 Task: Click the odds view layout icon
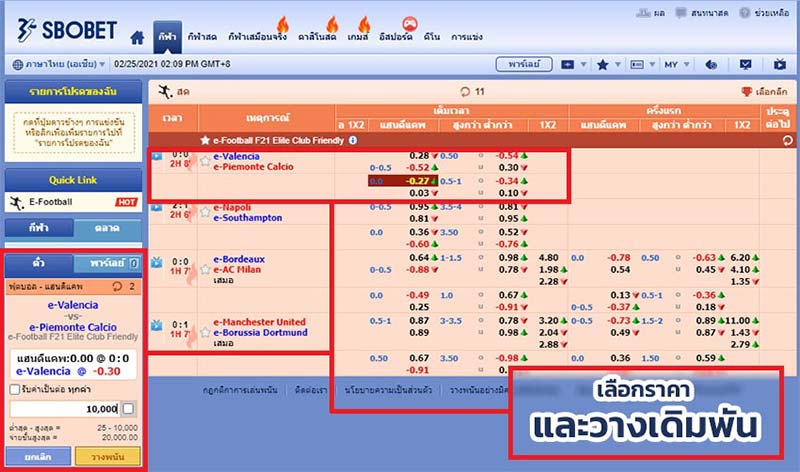point(637,64)
